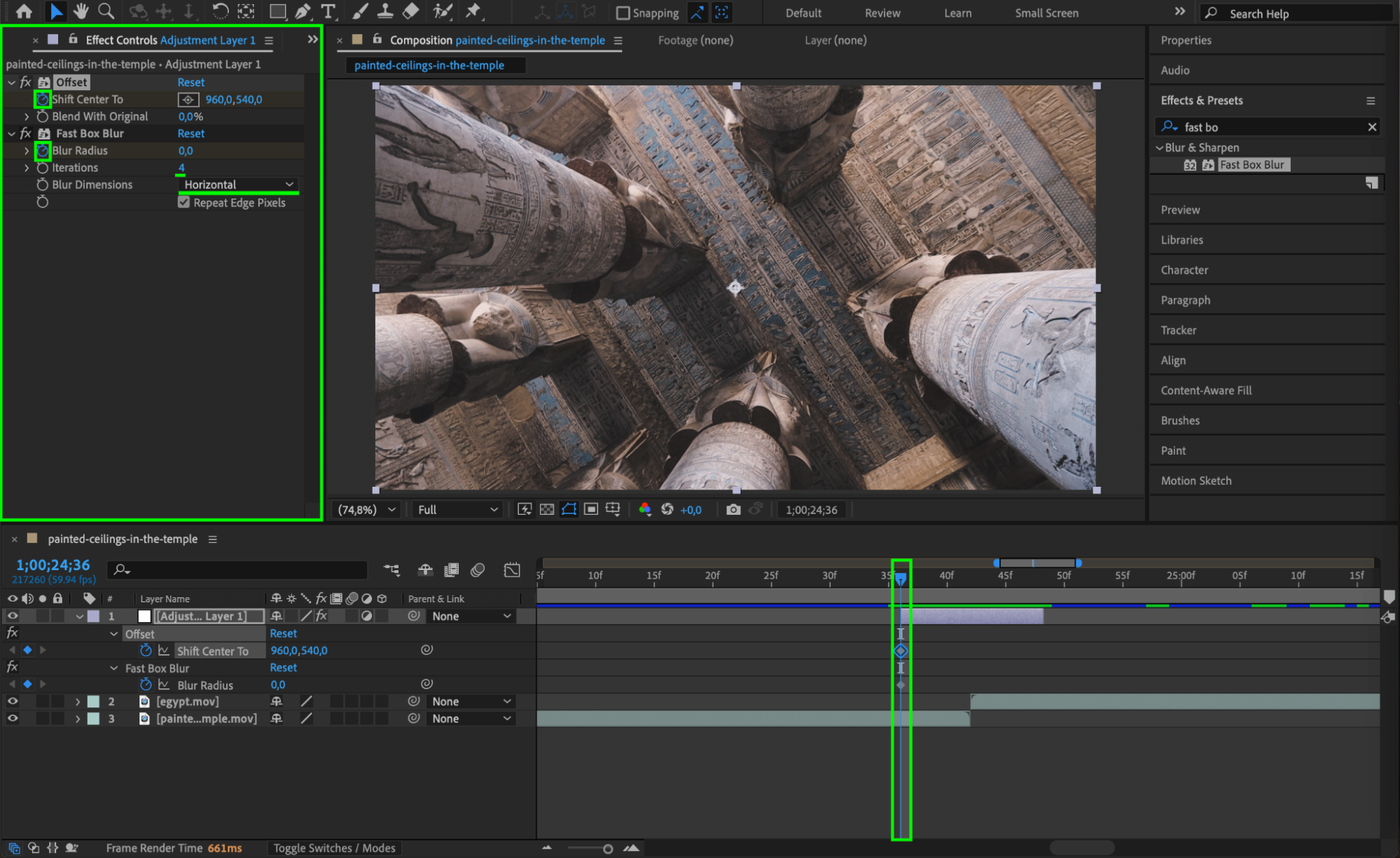This screenshot has width=1400, height=858.
Task: Click the Home icon
Action: tap(24, 11)
